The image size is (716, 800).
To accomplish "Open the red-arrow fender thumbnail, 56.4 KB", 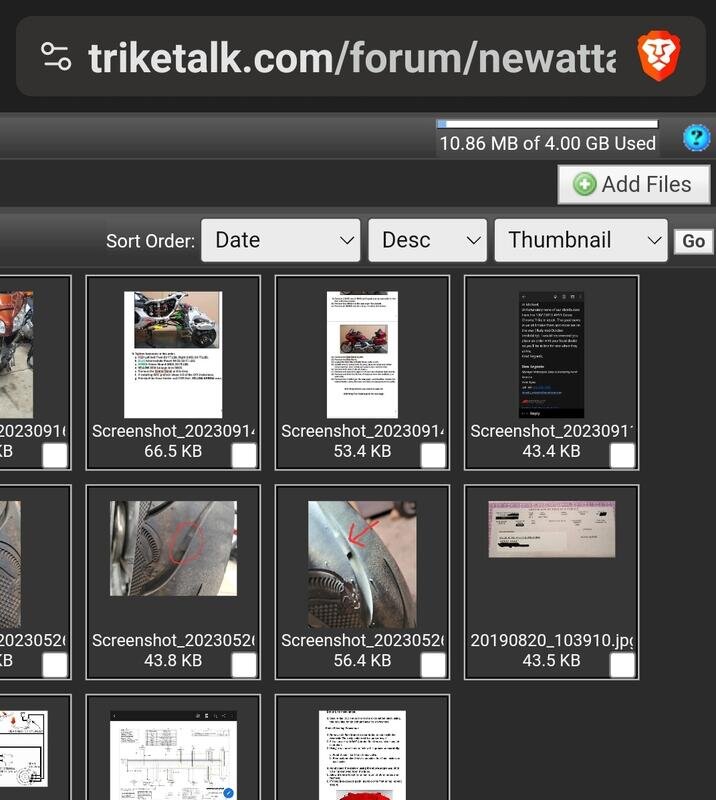I will pos(362,564).
